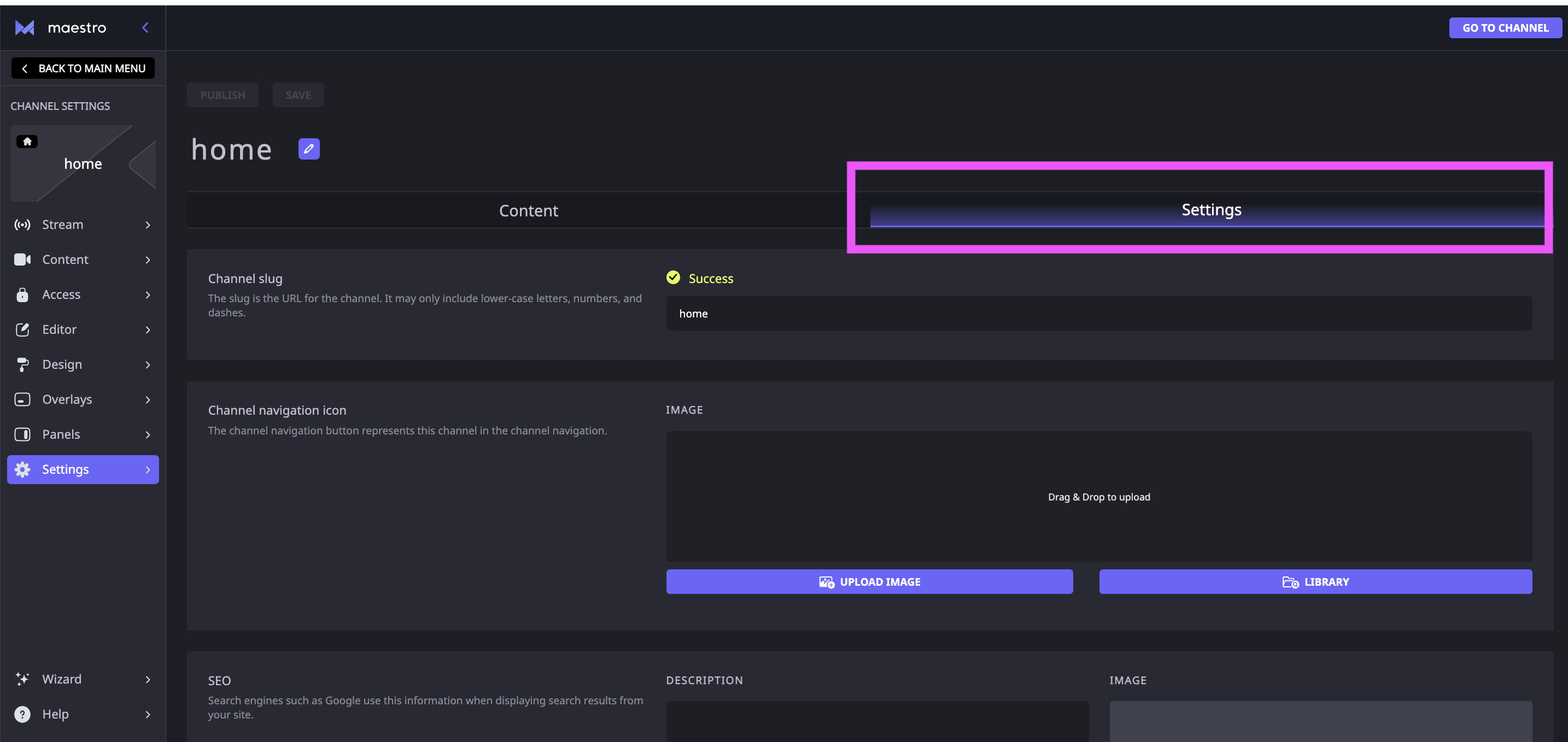
Task: Click the Stream broadcast icon
Action: coord(22,225)
